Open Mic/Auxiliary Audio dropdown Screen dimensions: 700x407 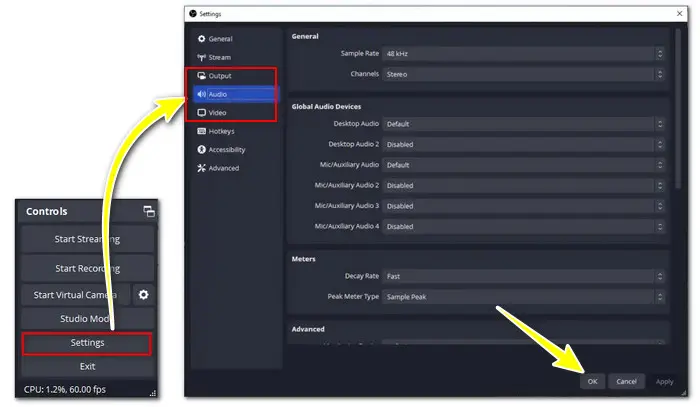[523, 165]
